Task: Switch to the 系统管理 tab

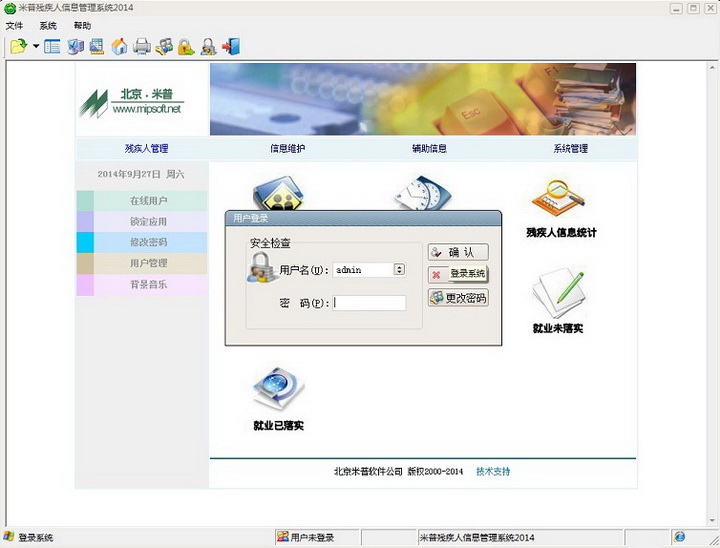Action: click(x=570, y=148)
